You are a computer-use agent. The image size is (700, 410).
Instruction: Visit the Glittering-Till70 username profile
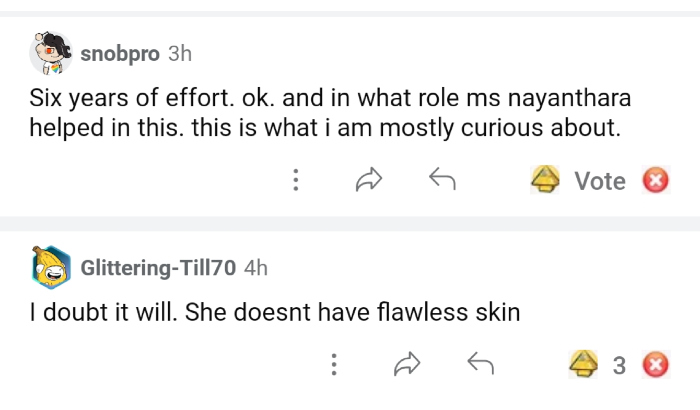[158, 268]
